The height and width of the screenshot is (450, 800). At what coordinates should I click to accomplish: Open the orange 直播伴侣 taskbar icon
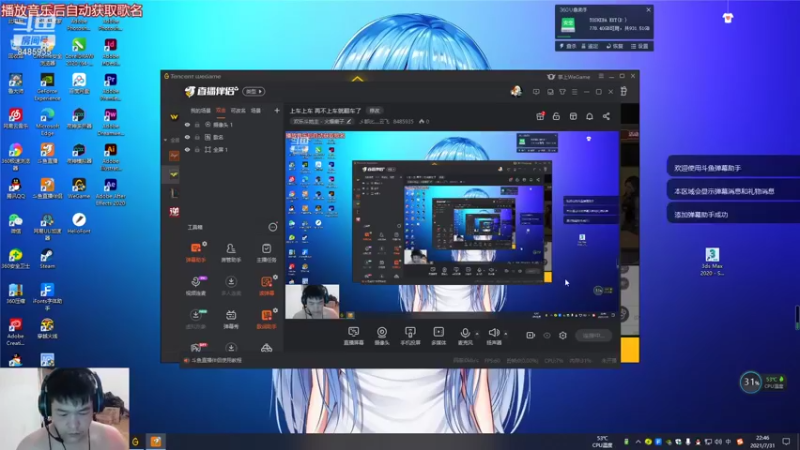click(x=156, y=442)
